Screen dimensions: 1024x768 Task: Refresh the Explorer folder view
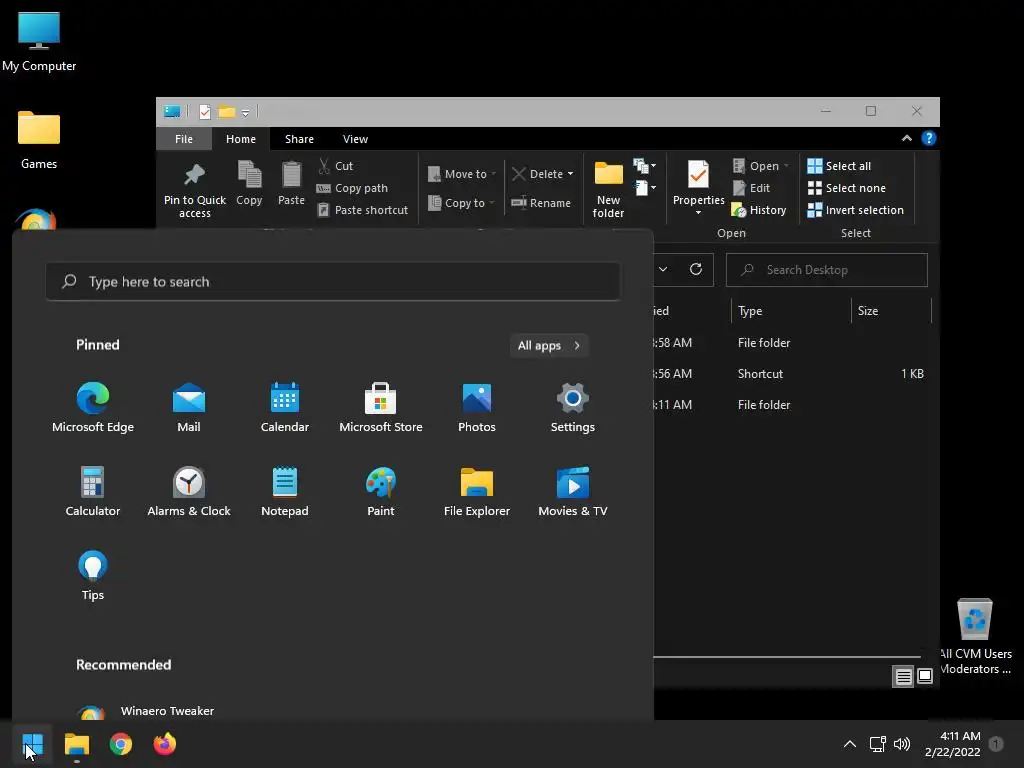(696, 269)
